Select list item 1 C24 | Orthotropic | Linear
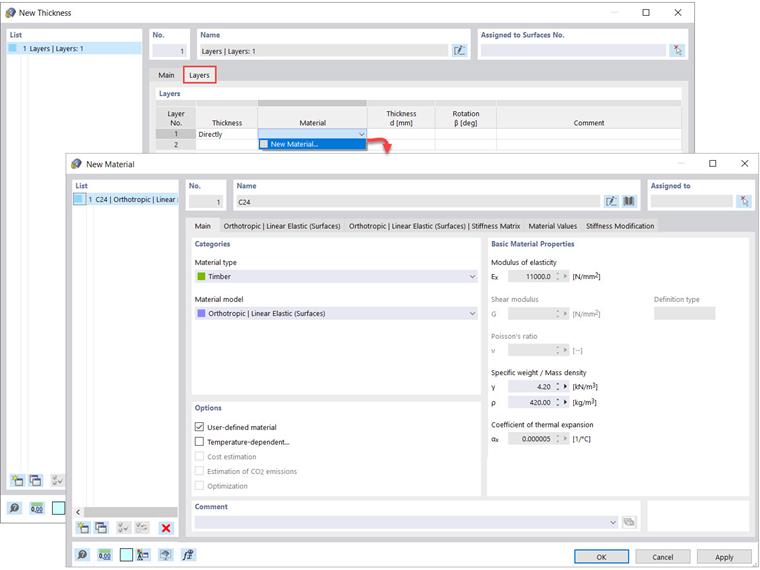This screenshot has height=570, width=760. pyautogui.click(x=126, y=199)
